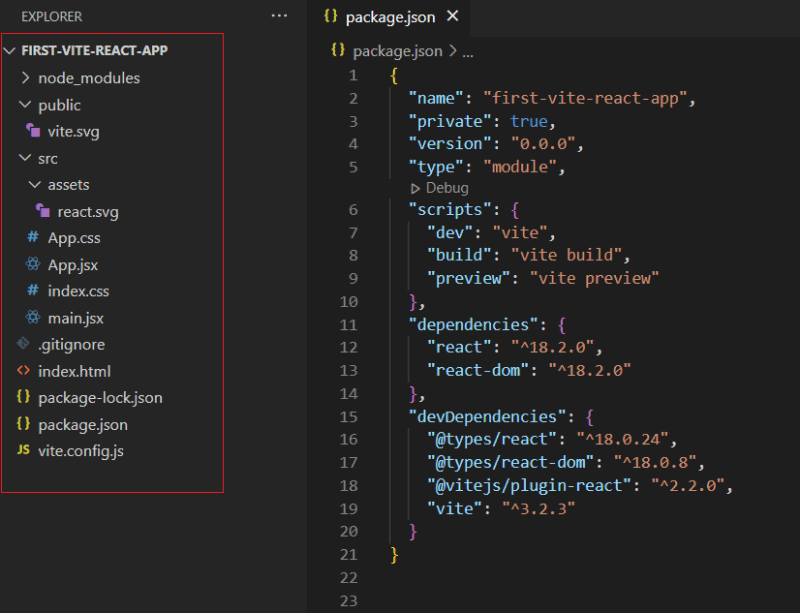The width and height of the screenshot is (800, 613).
Task: Open the .gitignore file
Action: [x=71, y=345]
